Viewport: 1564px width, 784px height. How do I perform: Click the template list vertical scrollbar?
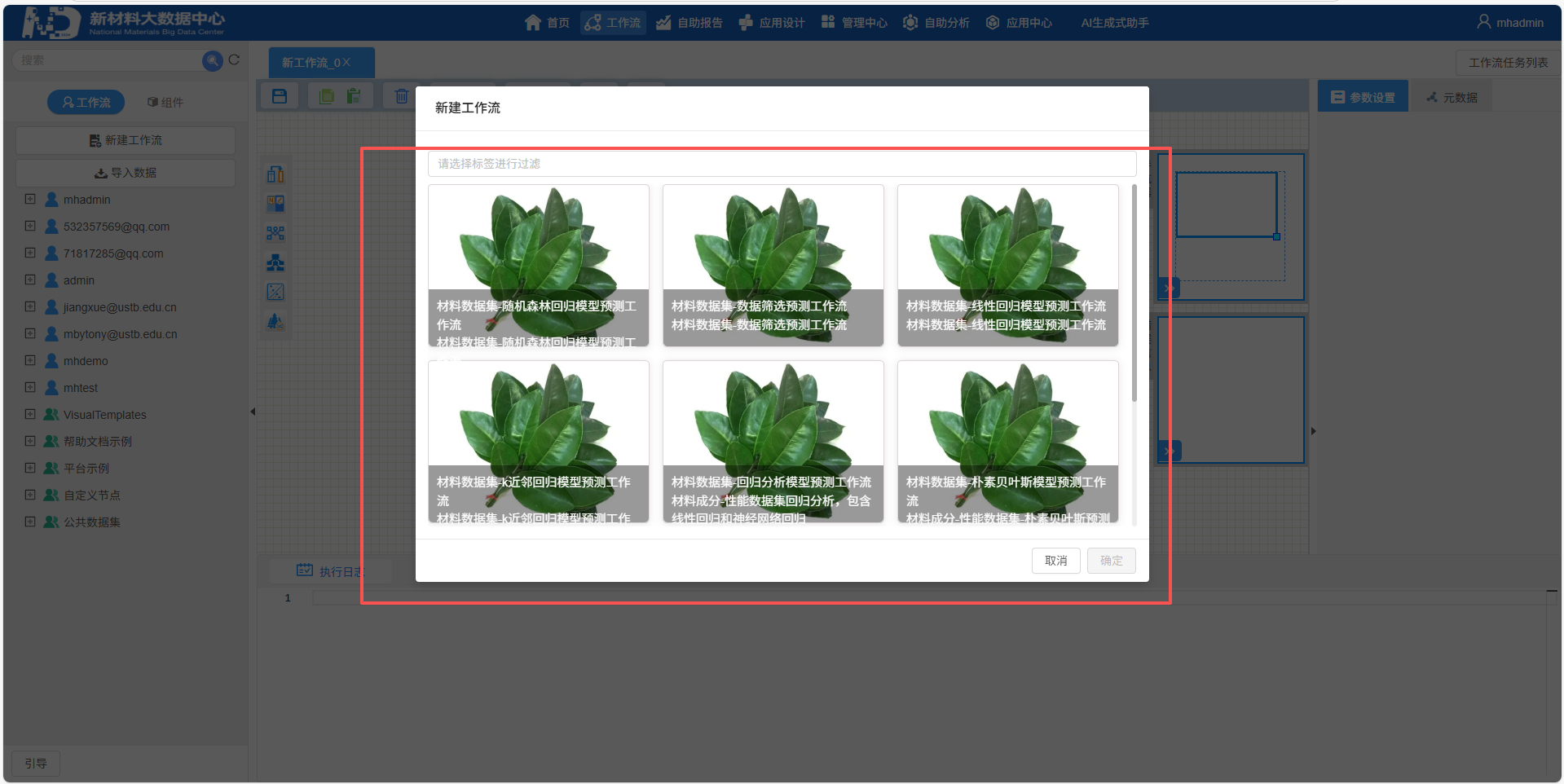point(1134,293)
